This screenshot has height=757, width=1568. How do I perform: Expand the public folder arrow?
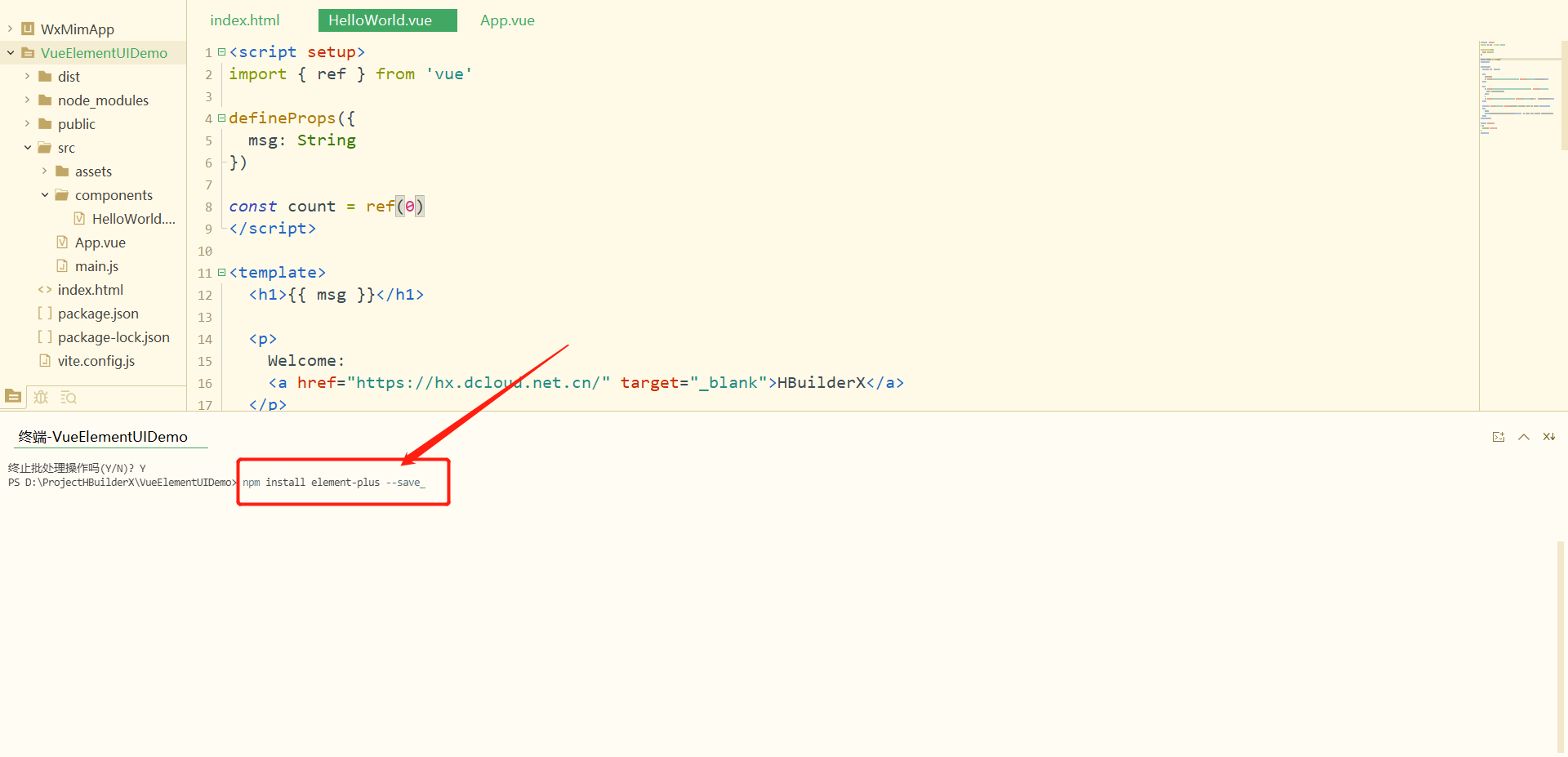pyautogui.click(x=27, y=124)
